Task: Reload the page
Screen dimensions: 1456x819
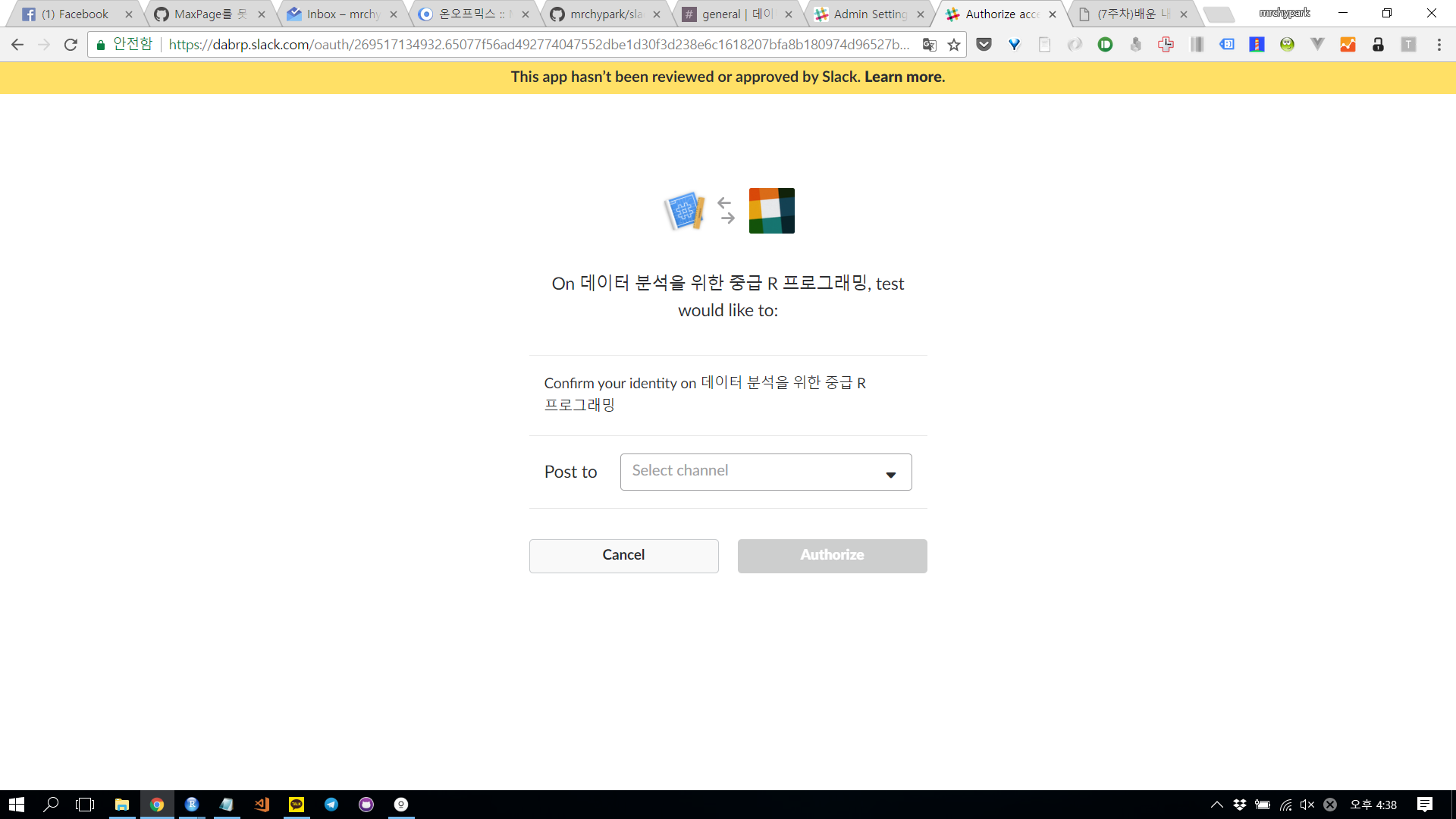Action: (71, 45)
